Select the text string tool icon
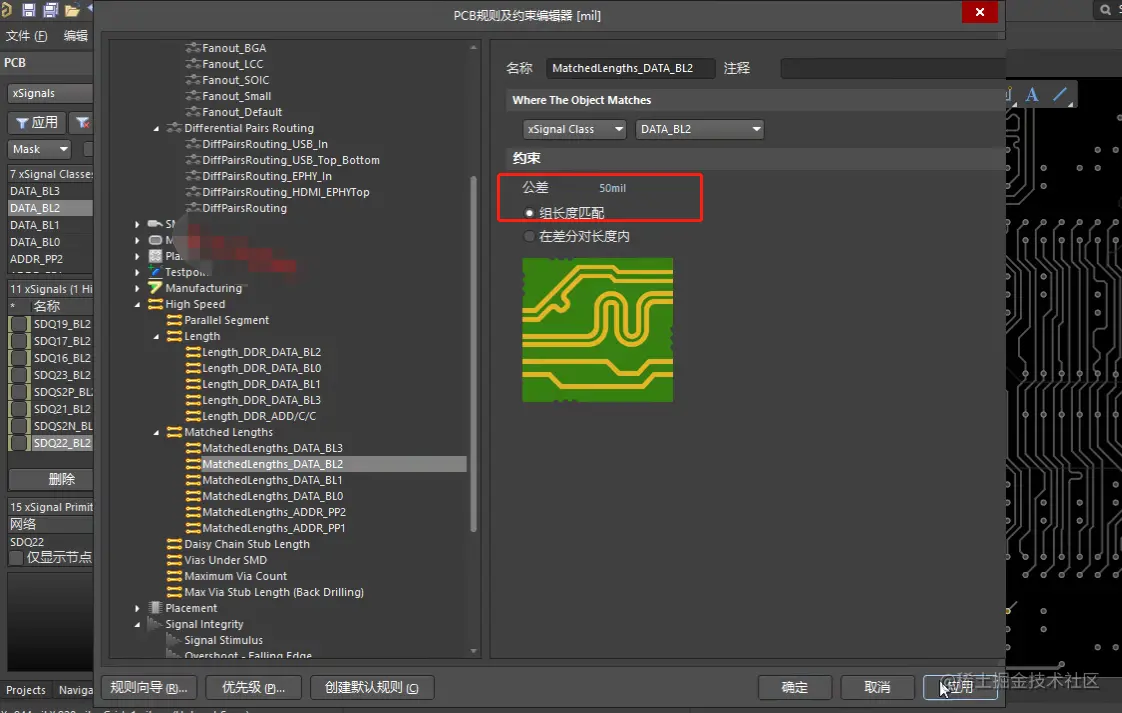The width and height of the screenshot is (1122, 713). pos(1032,94)
